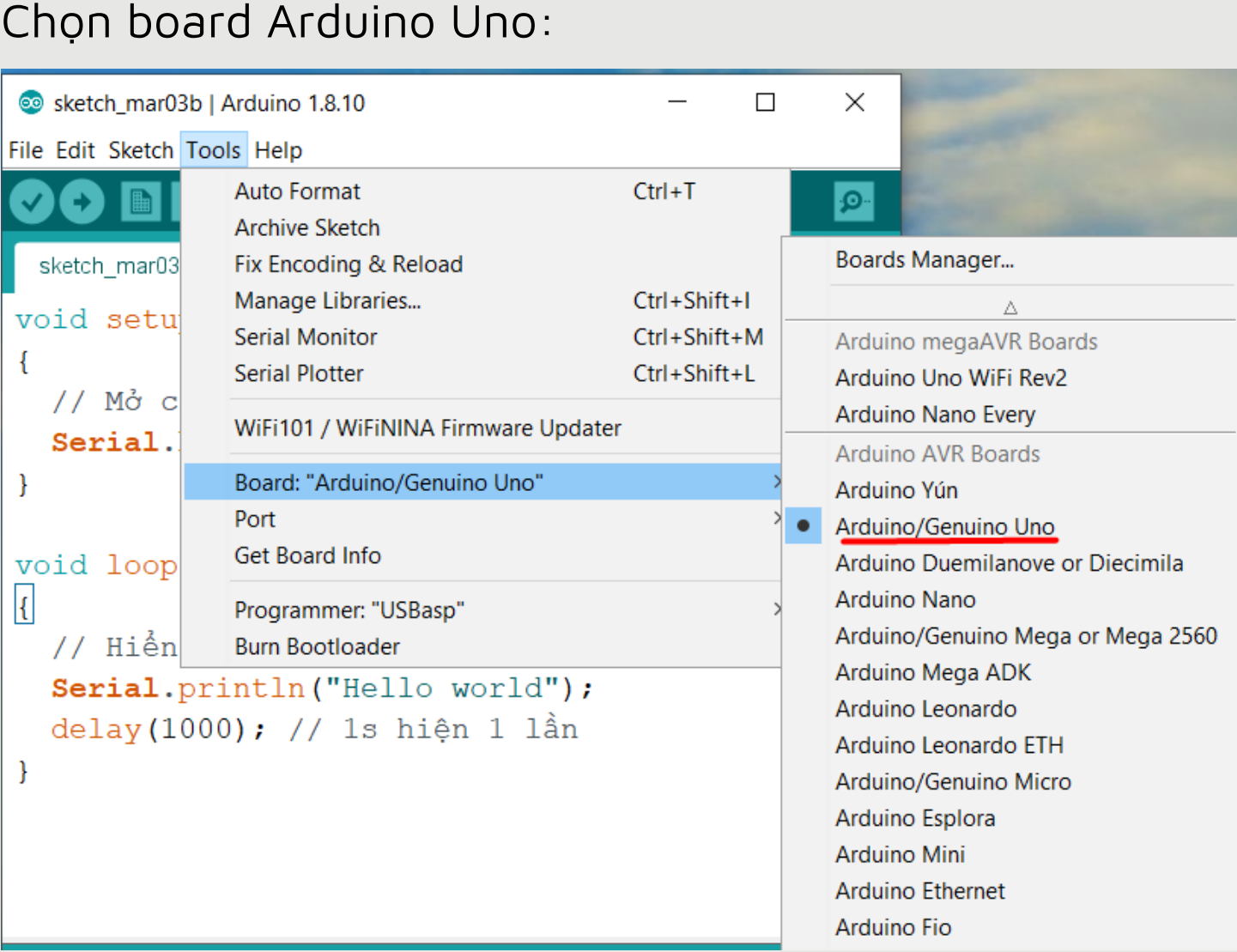Select Arduino Leonardo board
Viewport: 1237px width, 952px height.
(925, 709)
